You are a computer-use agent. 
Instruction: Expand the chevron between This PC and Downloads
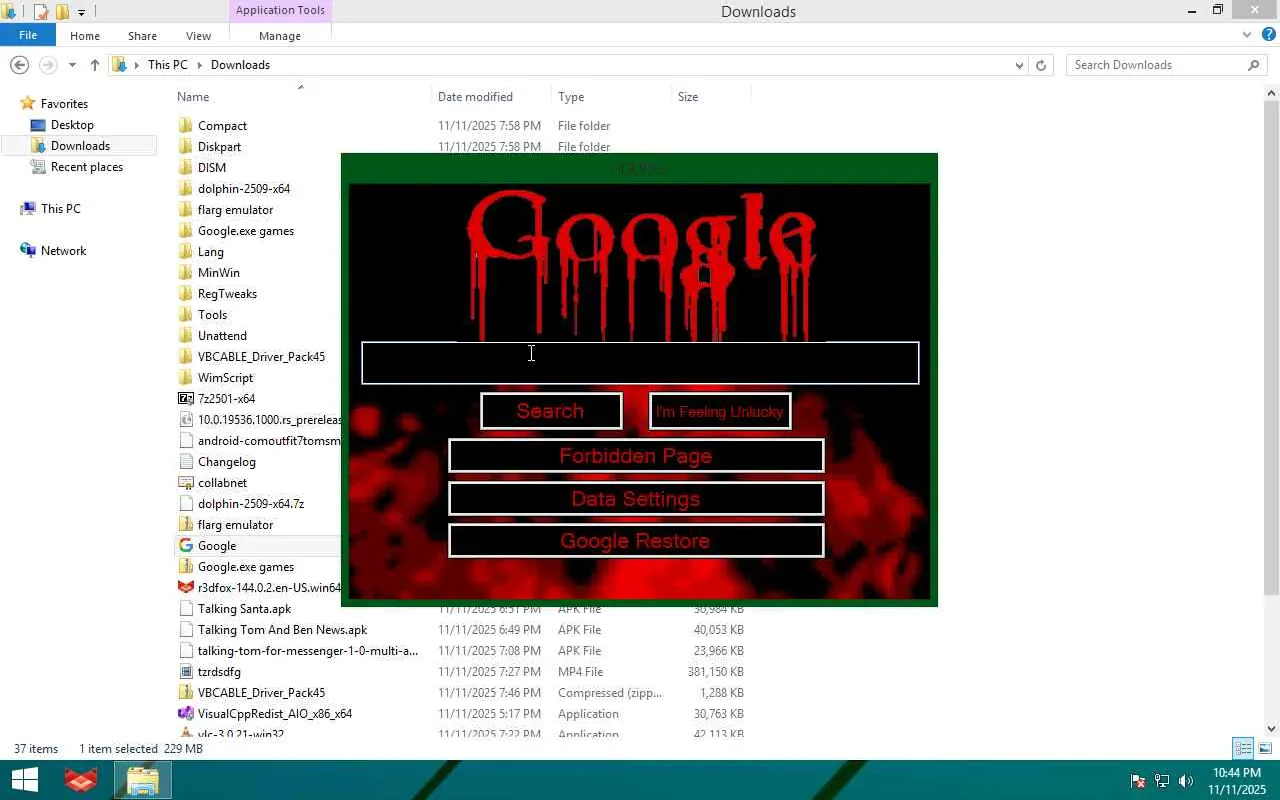(200, 65)
